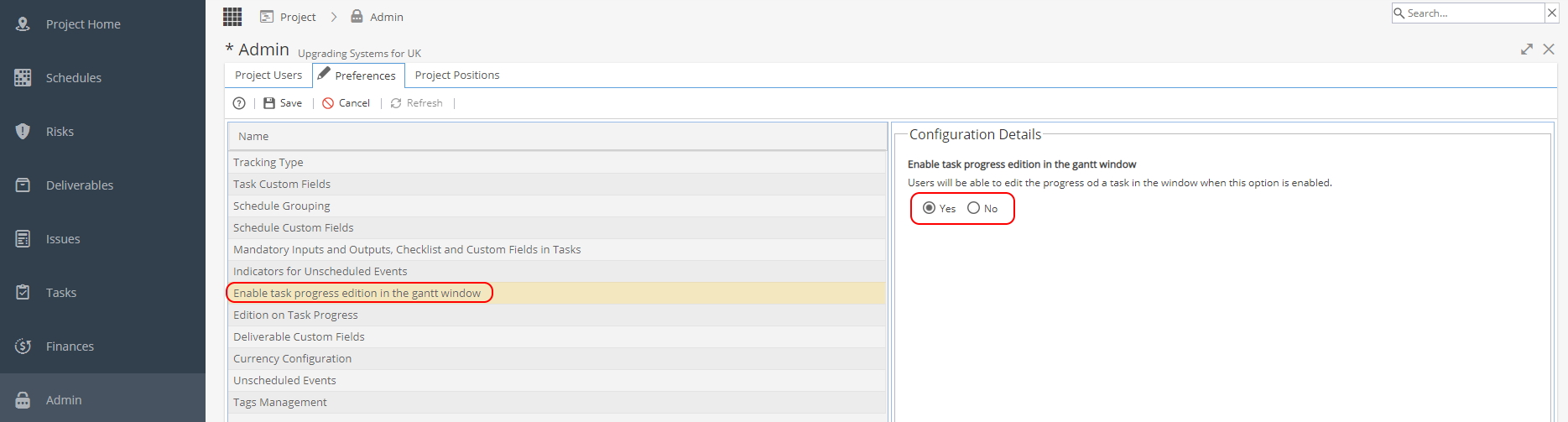
Task: Select the No radio button
Action: (973, 208)
